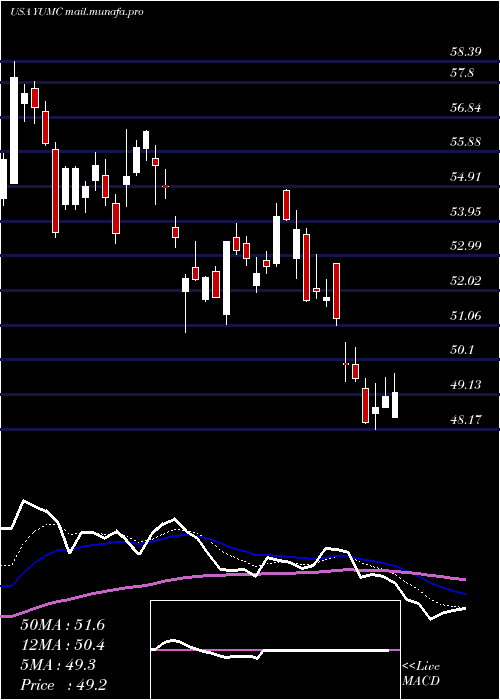
Task: Click the 52.02 price level label
Action: tap(466, 281)
